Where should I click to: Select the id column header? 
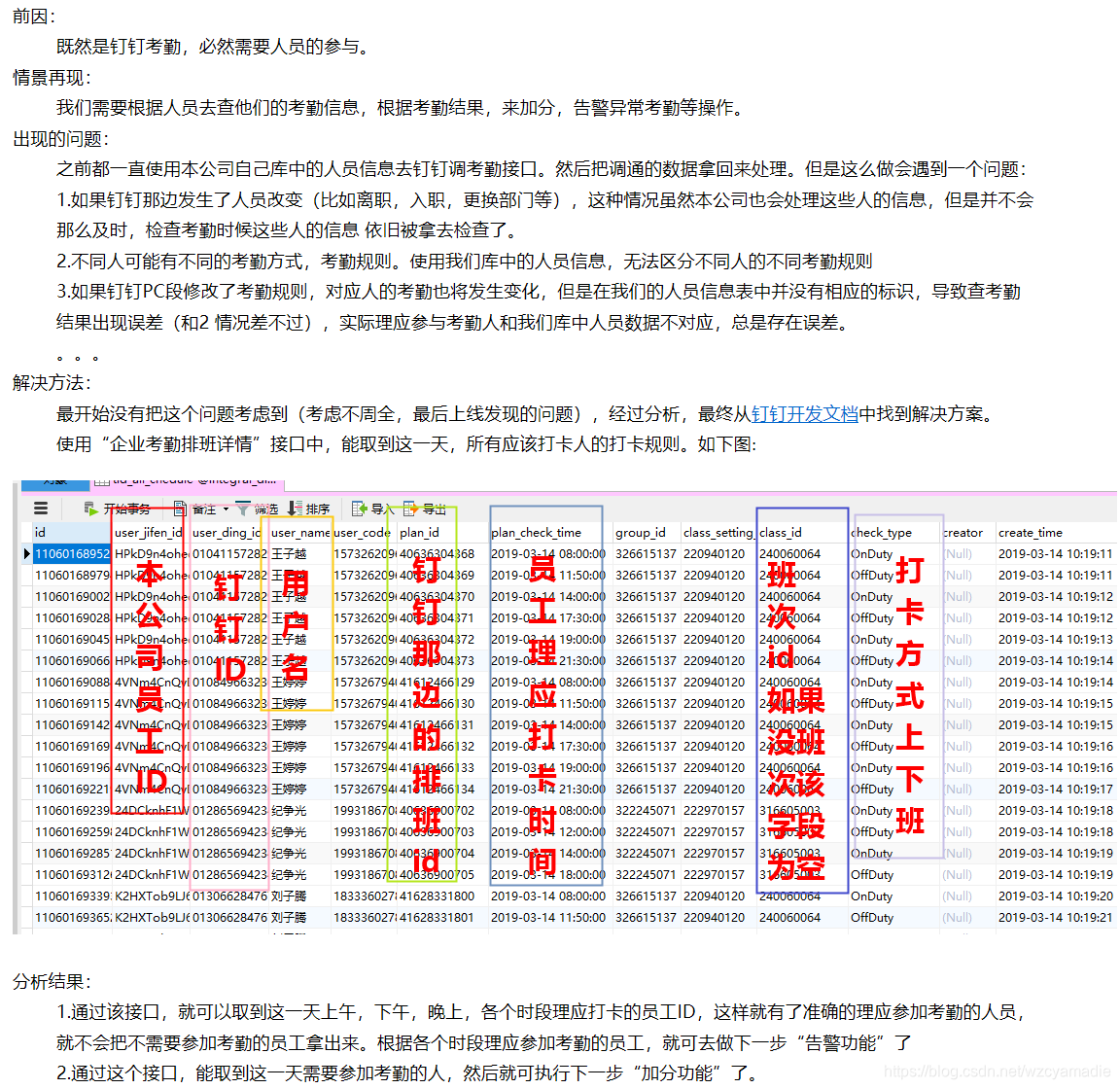pyautogui.click(x=71, y=533)
